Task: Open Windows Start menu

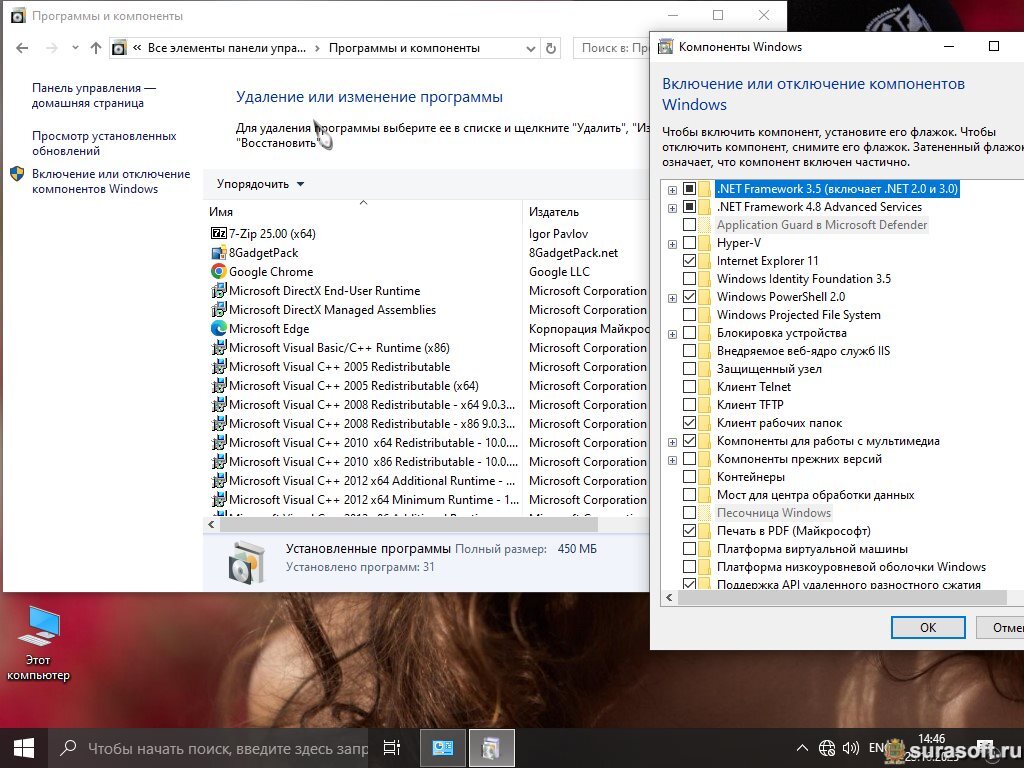Action: click(24, 747)
